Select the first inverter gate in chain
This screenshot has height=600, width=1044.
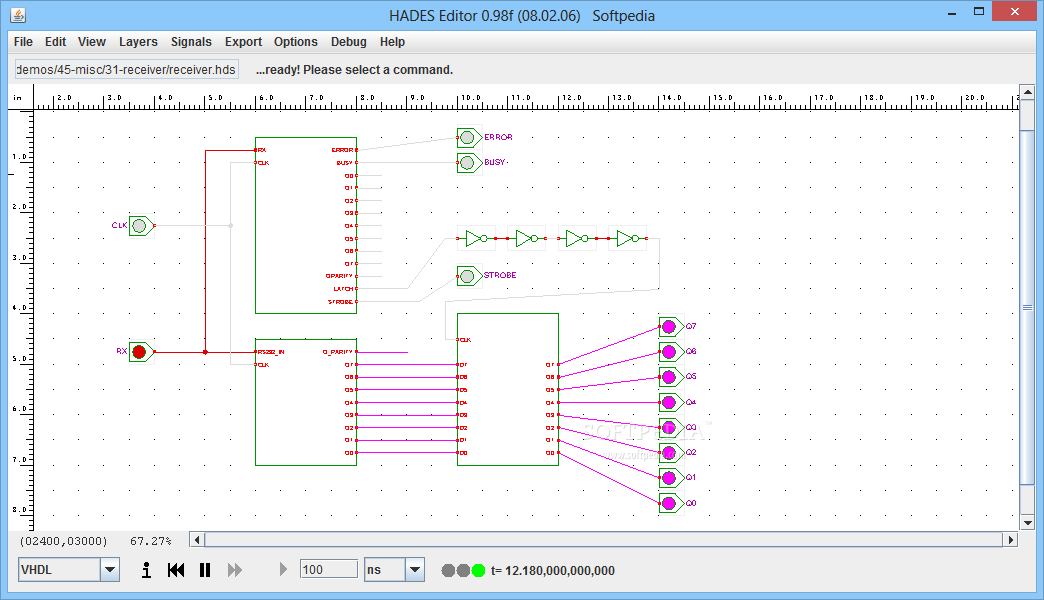click(x=477, y=238)
